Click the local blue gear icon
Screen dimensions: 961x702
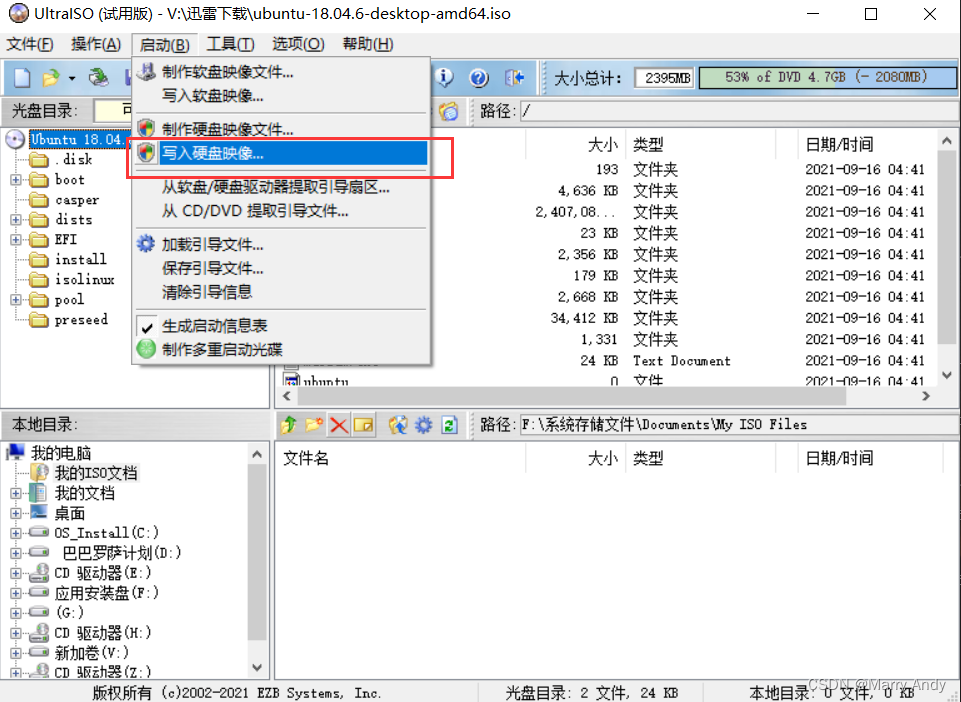click(424, 424)
